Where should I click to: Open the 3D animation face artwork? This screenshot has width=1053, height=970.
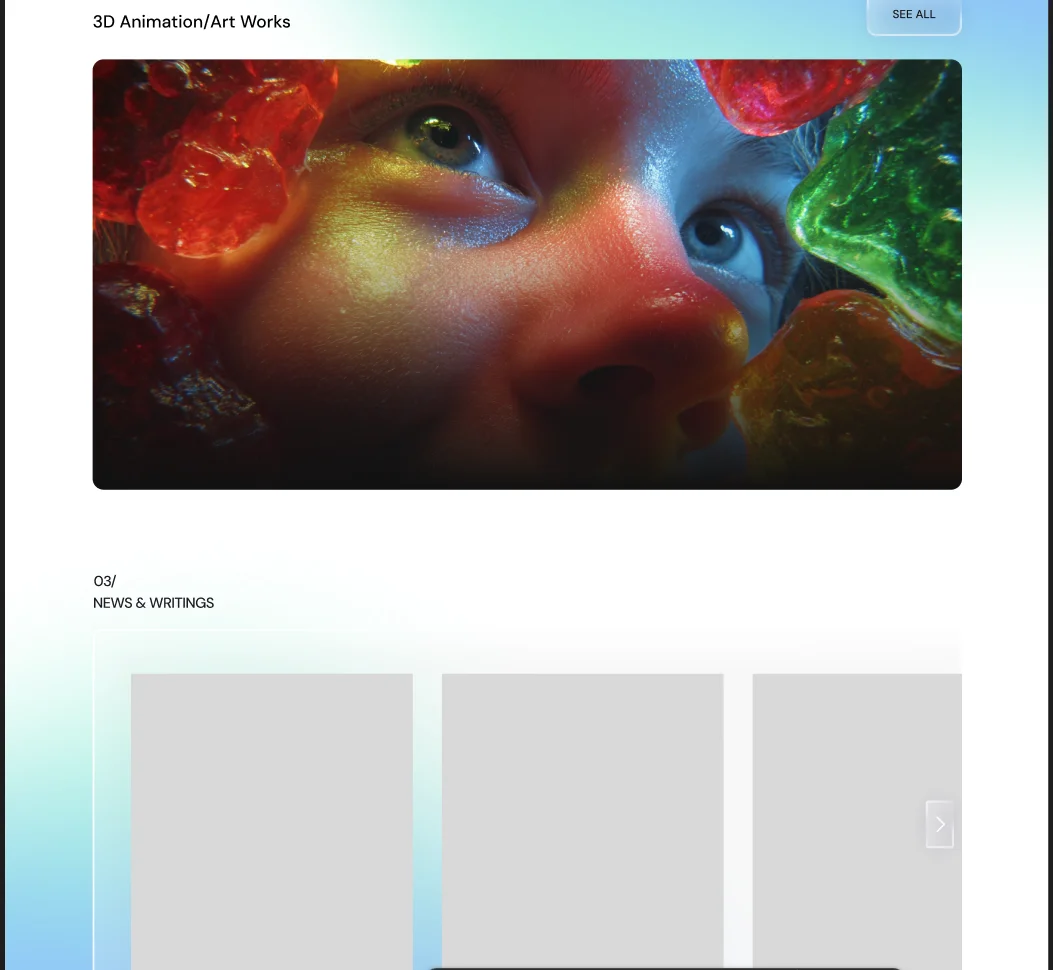tap(527, 274)
